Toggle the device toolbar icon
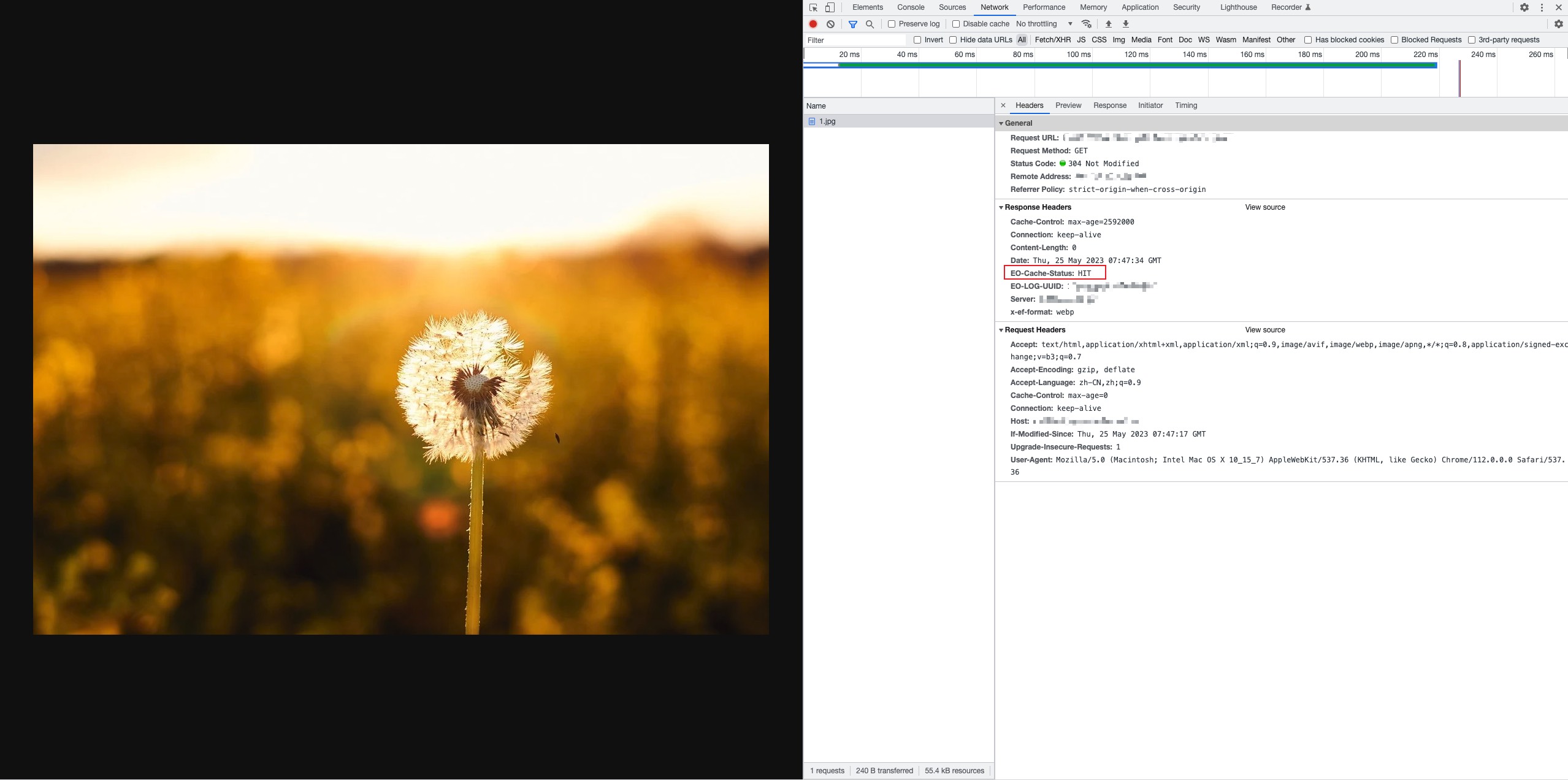This screenshot has width=1568, height=780. 830,8
